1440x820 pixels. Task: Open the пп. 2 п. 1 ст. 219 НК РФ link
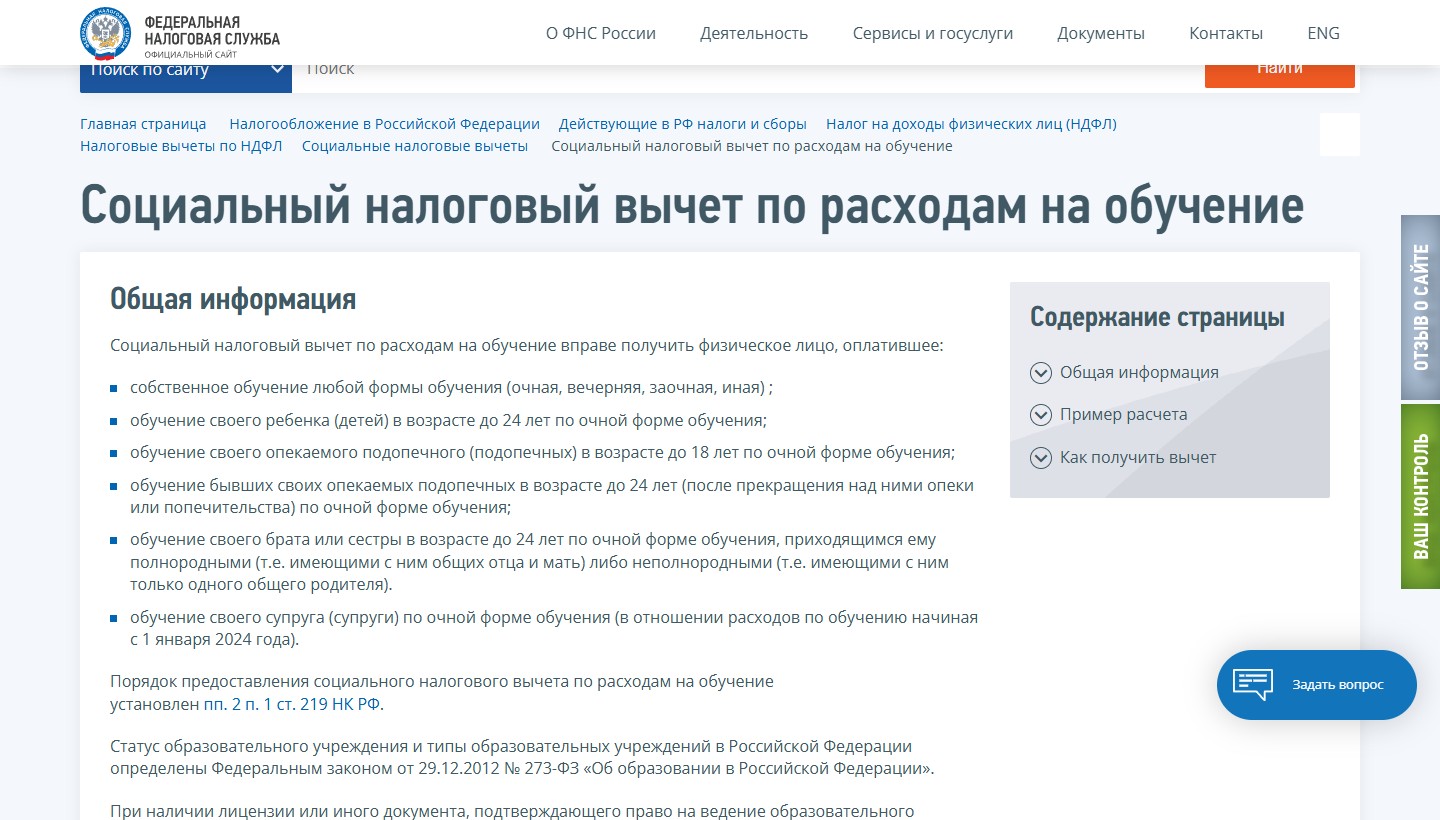tap(292, 704)
